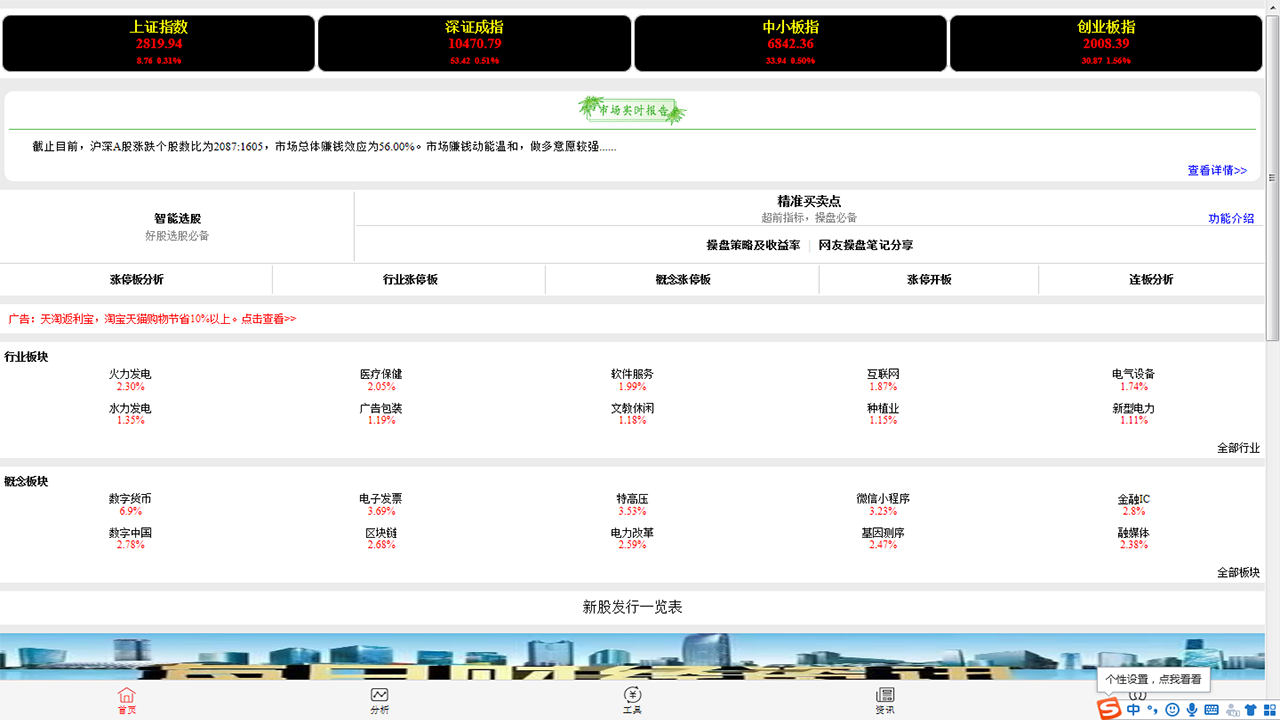The width and height of the screenshot is (1280, 720).
Task: Click the Sogou input method logo
Action: 1109,710
